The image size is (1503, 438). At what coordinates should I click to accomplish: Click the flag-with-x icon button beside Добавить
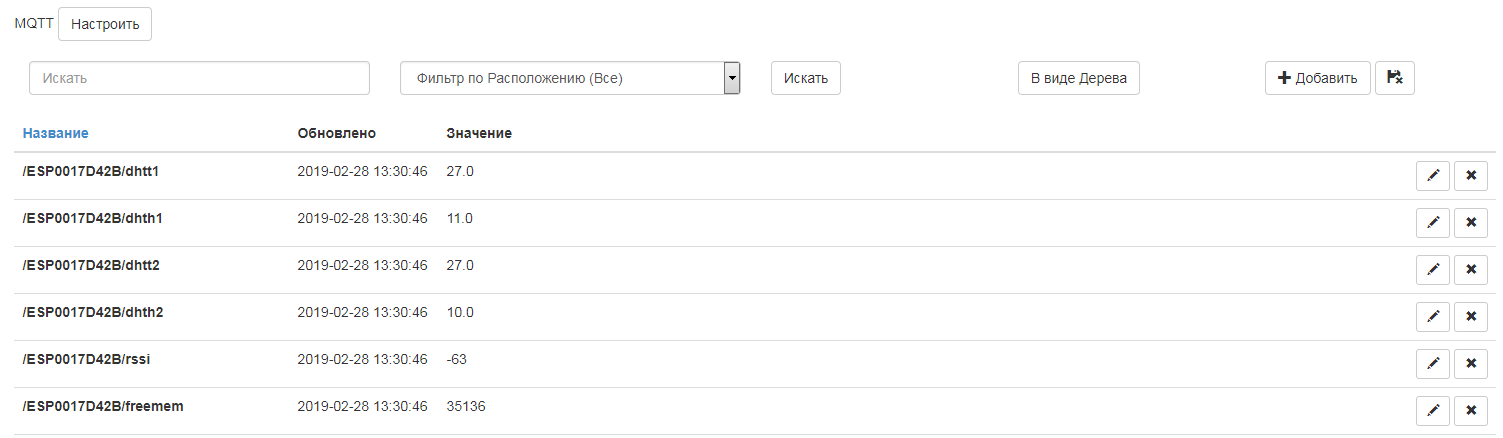click(x=1395, y=78)
